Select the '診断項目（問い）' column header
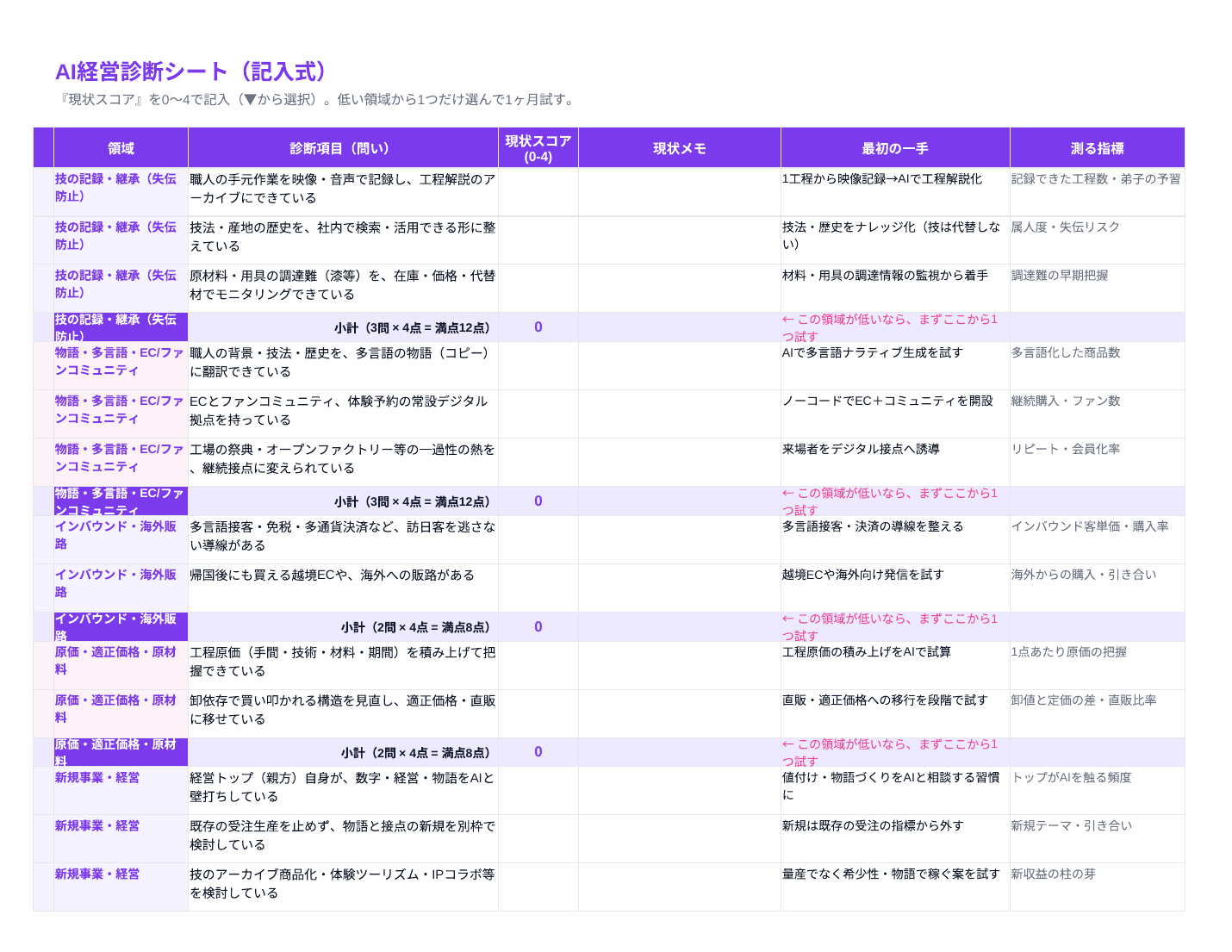The height and width of the screenshot is (952, 1232). click(343, 148)
